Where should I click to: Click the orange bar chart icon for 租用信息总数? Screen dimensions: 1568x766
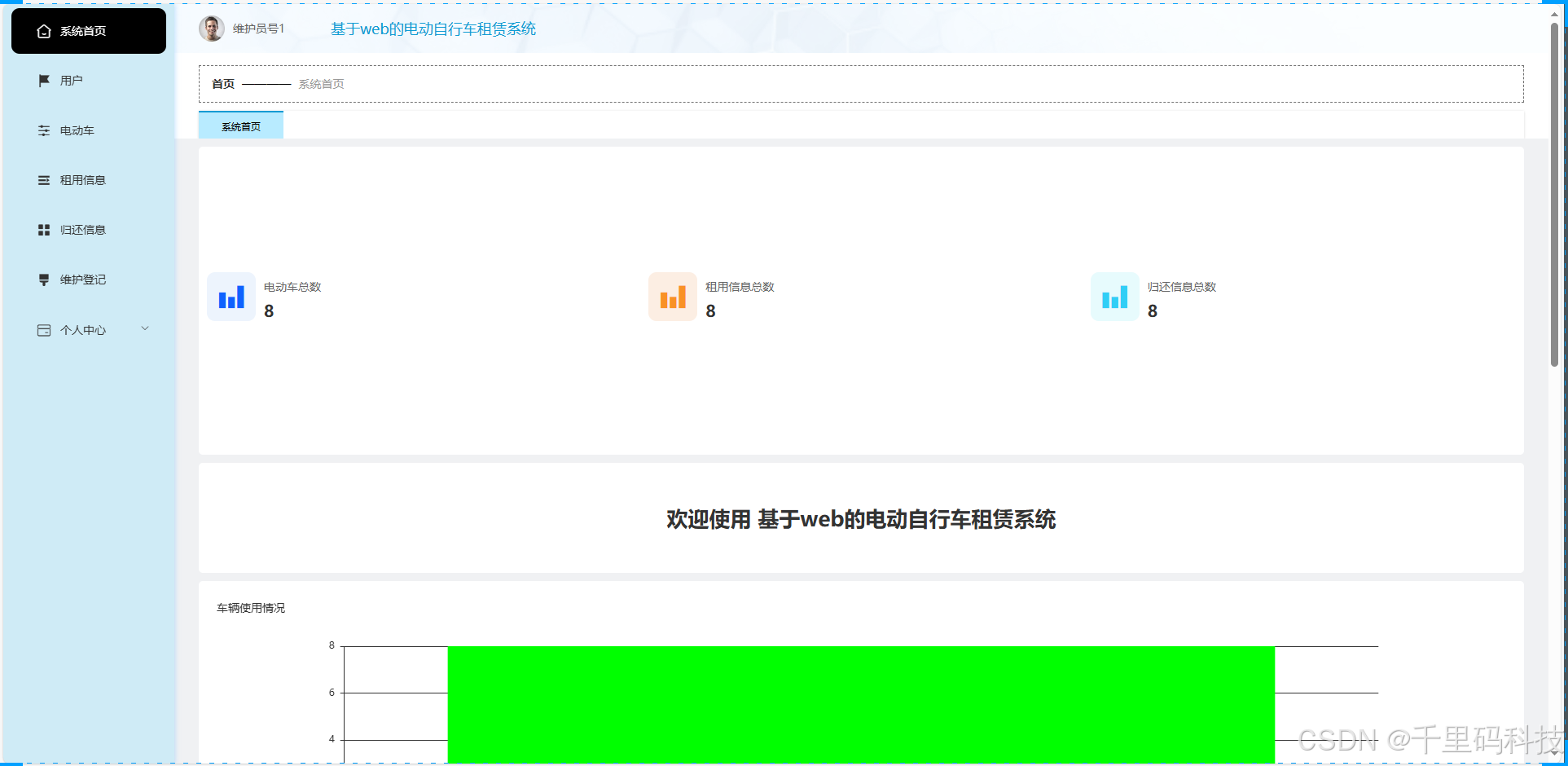(673, 297)
